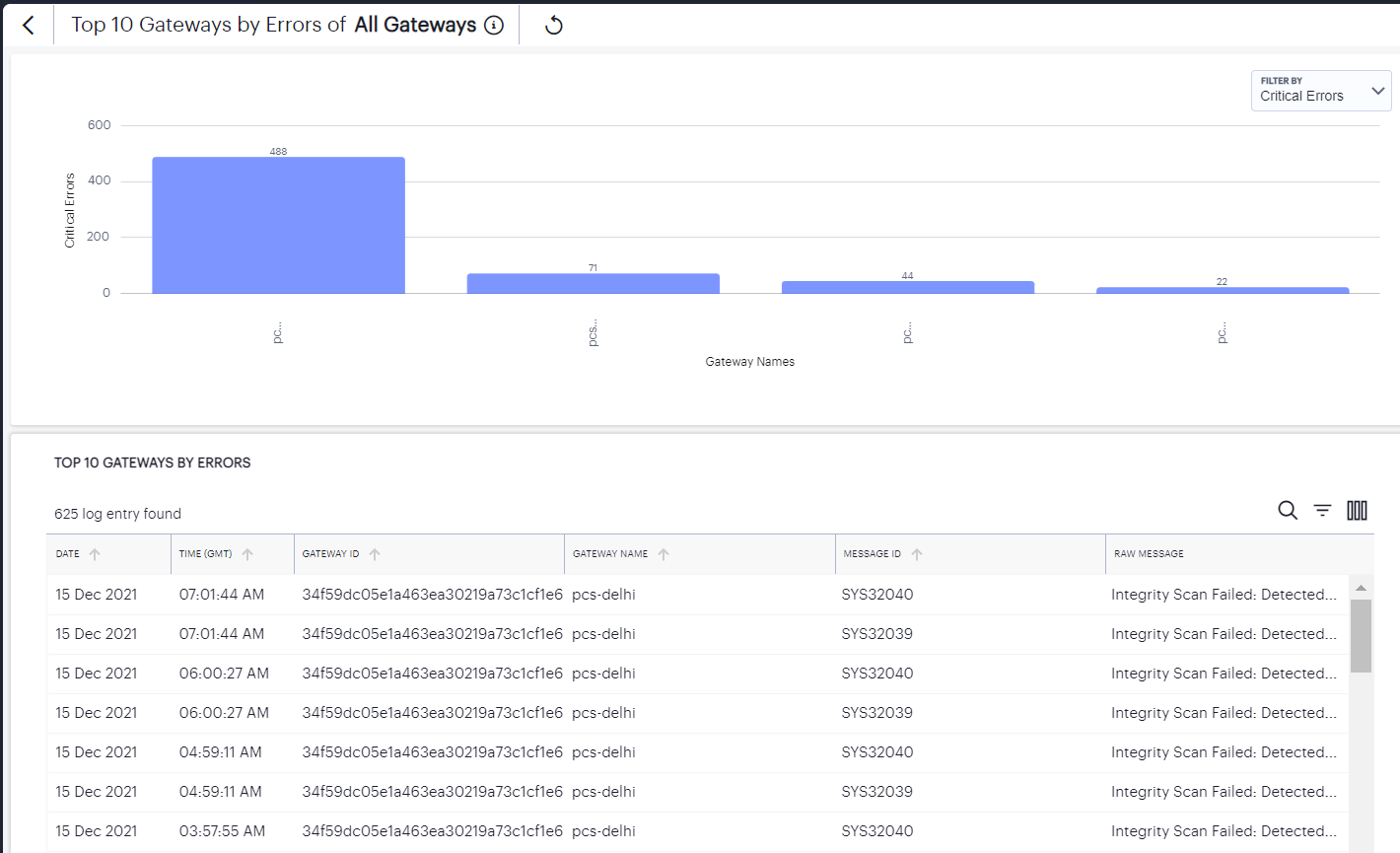The image size is (1400, 853).
Task: Refresh the Top 10 Gateways report
Action: (552, 25)
